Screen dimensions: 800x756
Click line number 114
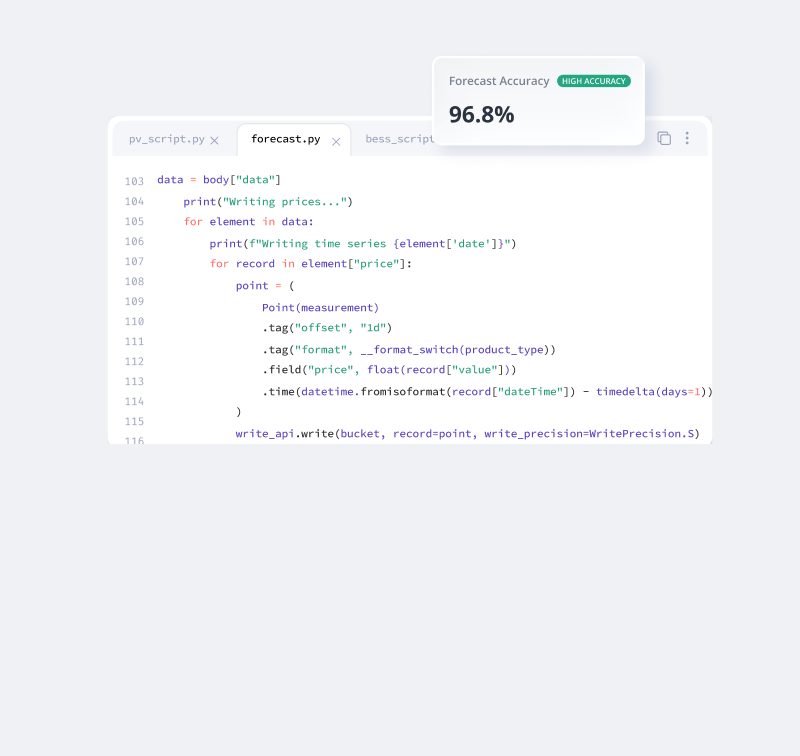coord(134,401)
